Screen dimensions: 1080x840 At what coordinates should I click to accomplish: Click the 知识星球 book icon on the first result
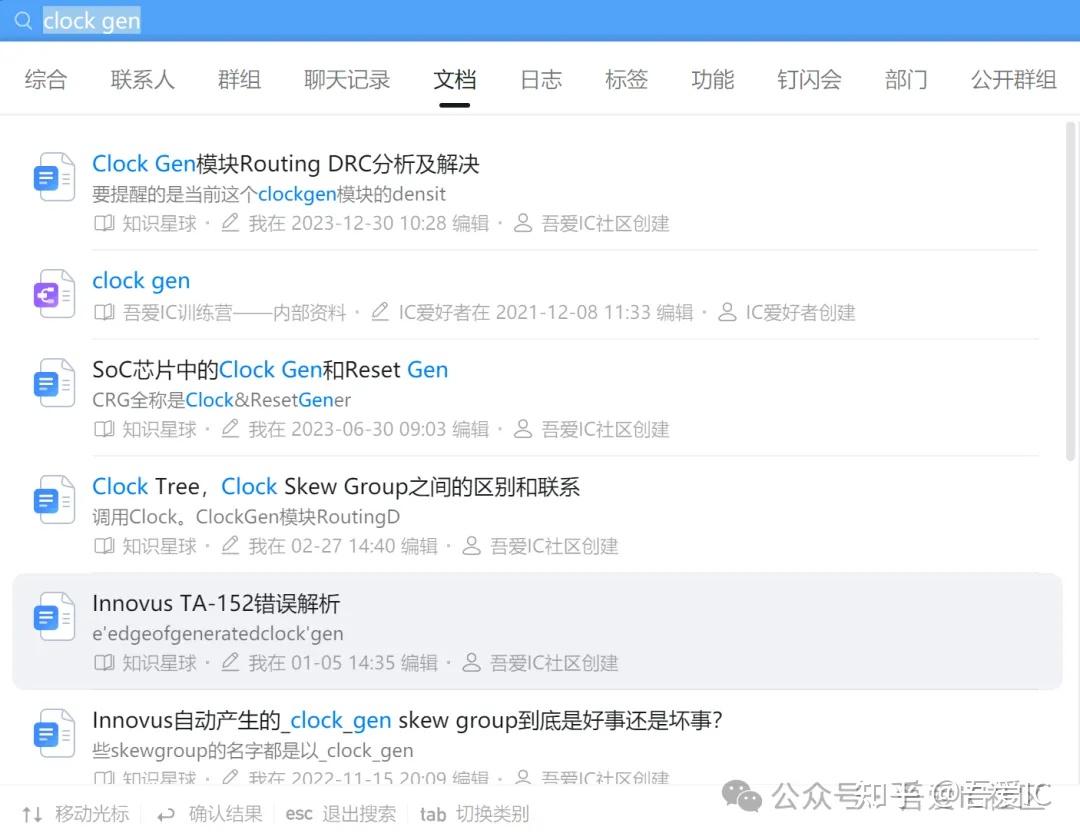[104, 223]
